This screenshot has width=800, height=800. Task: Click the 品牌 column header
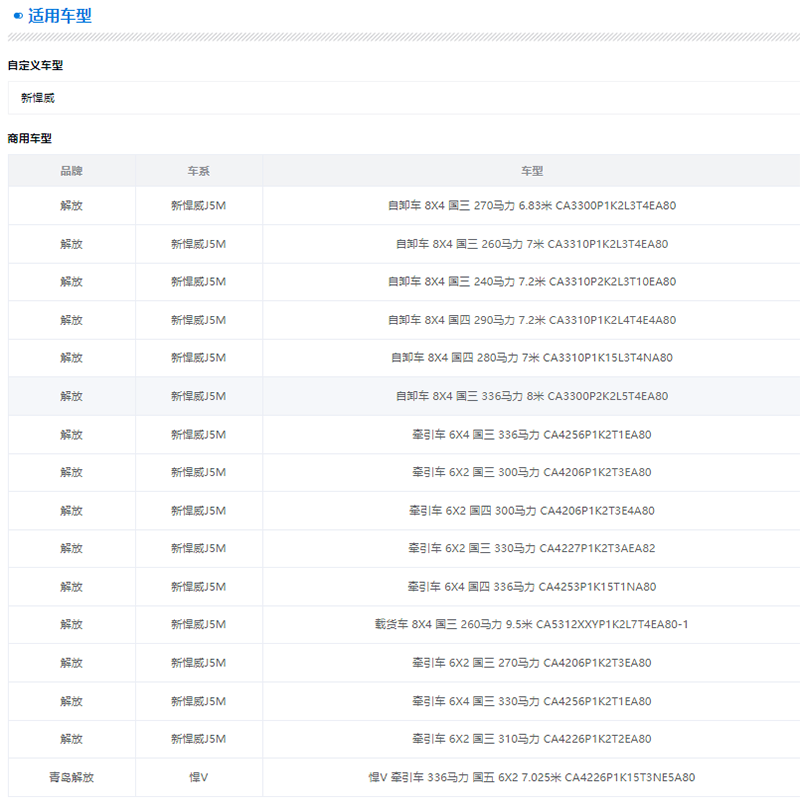tap(71, 171)
